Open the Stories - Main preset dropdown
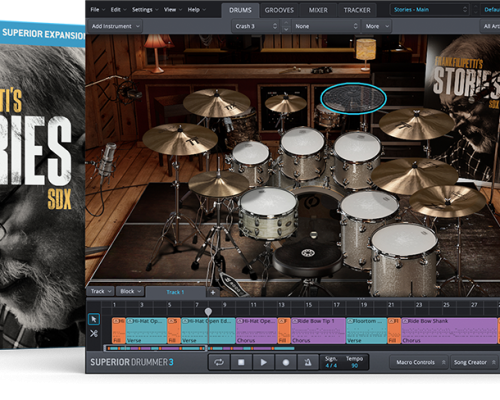500x400 pixels. 431,10
